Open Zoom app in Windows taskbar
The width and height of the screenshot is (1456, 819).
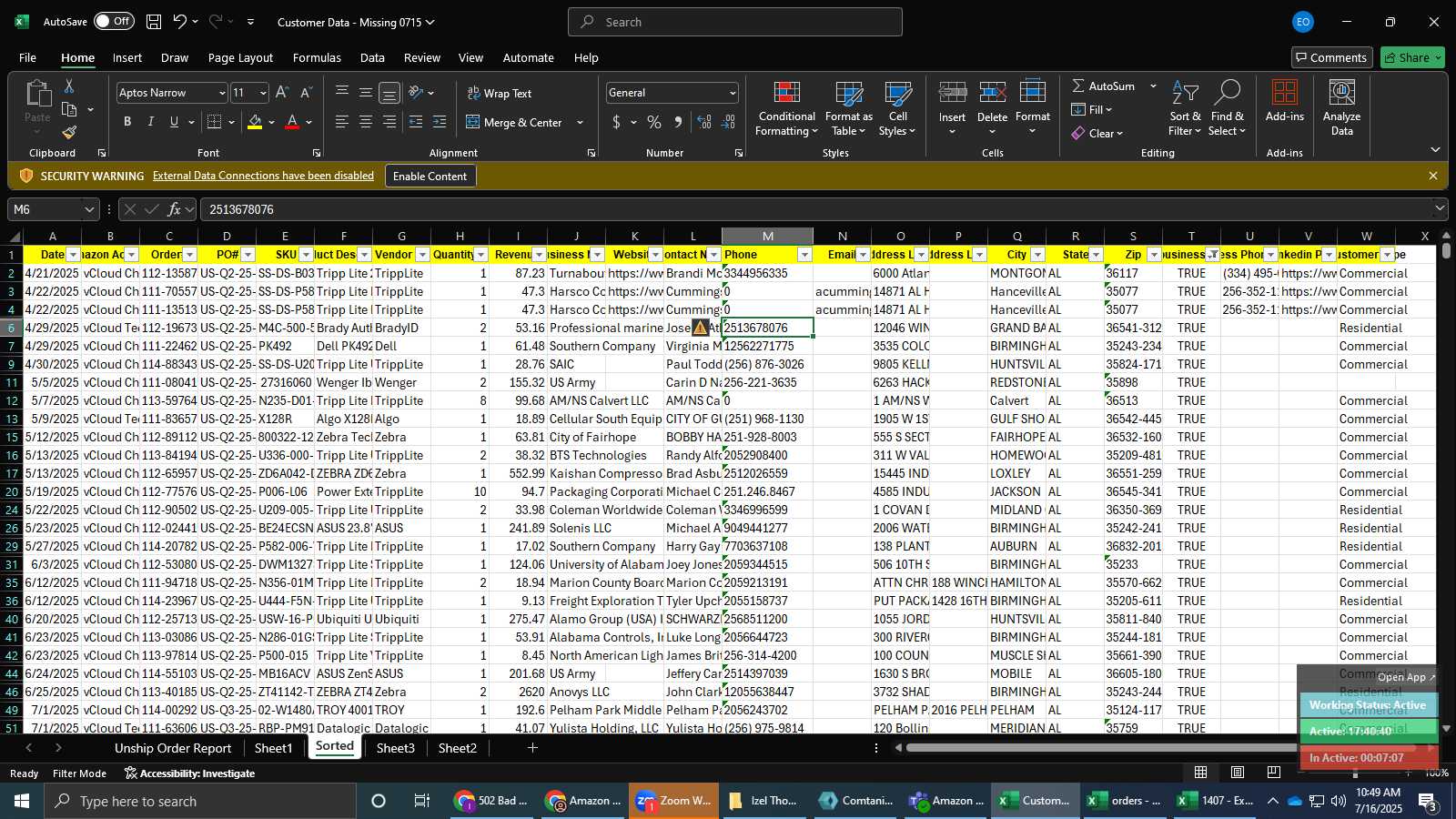pos(673,801)
